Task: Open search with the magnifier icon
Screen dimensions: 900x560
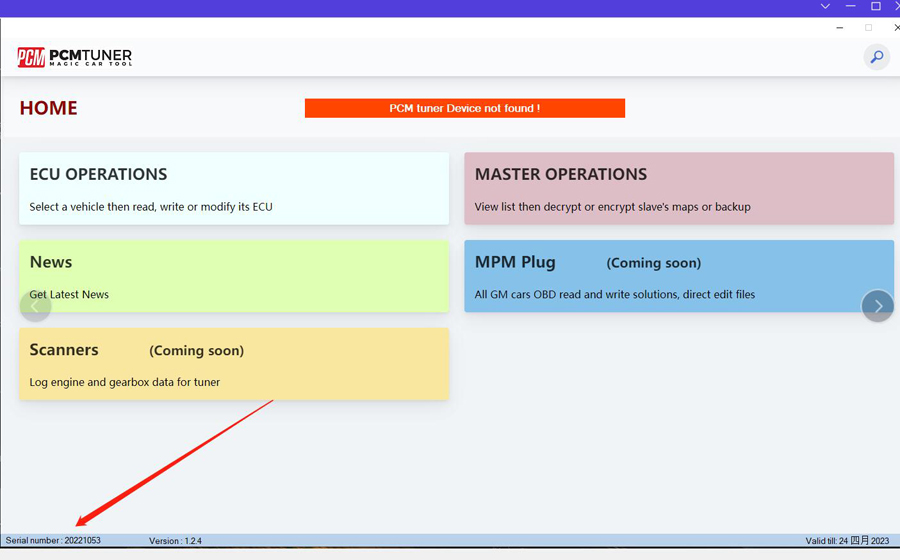Action: [876, 57]
